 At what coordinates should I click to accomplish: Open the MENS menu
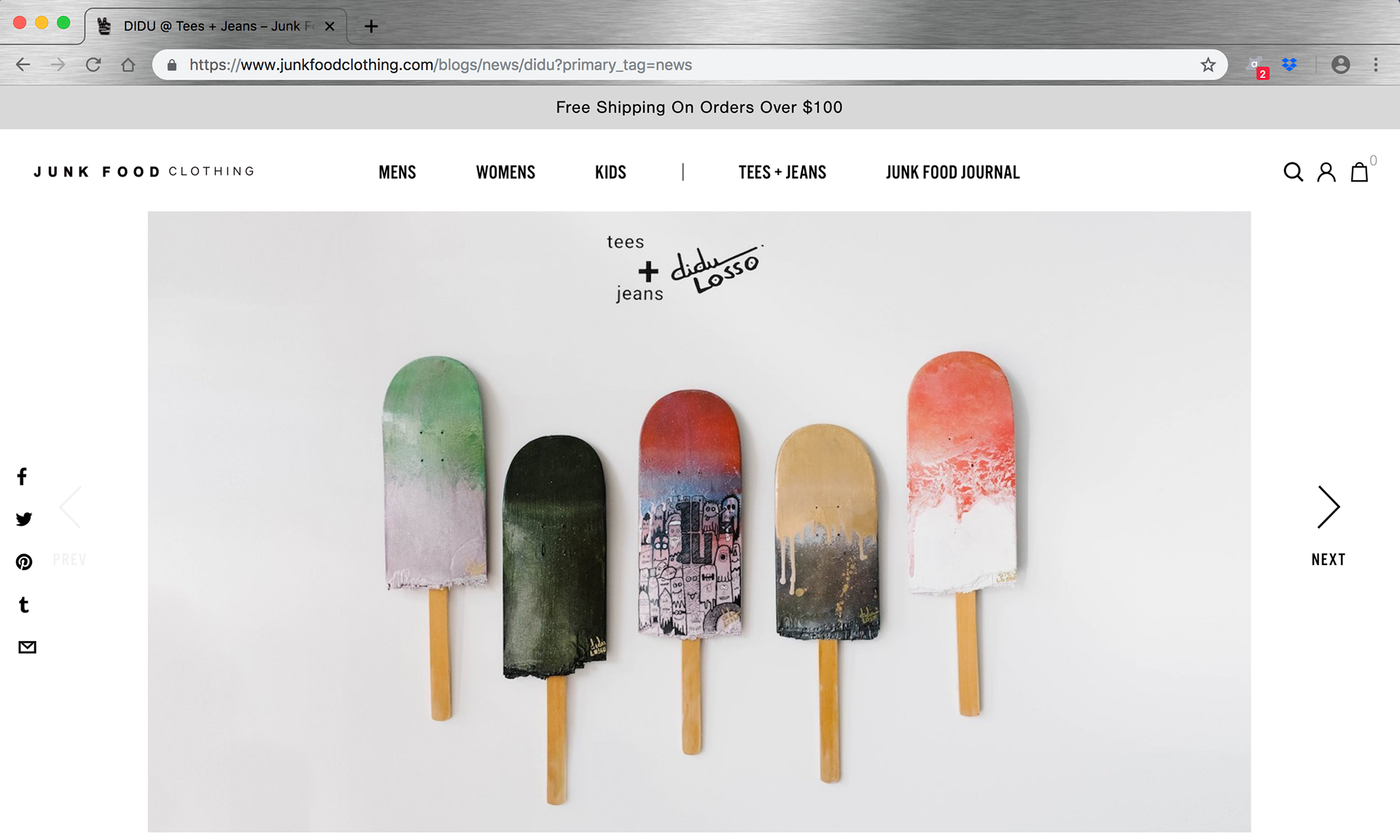coord(397,173)
